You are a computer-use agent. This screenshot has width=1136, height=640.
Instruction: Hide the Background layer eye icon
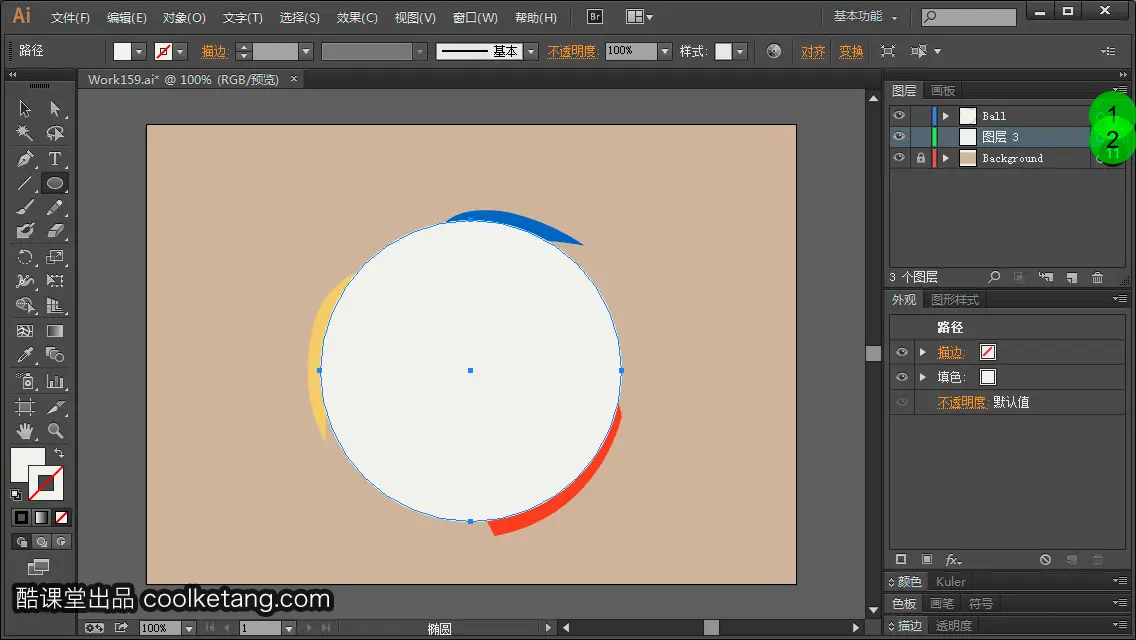pyautogui.click(x=899, y=157)
